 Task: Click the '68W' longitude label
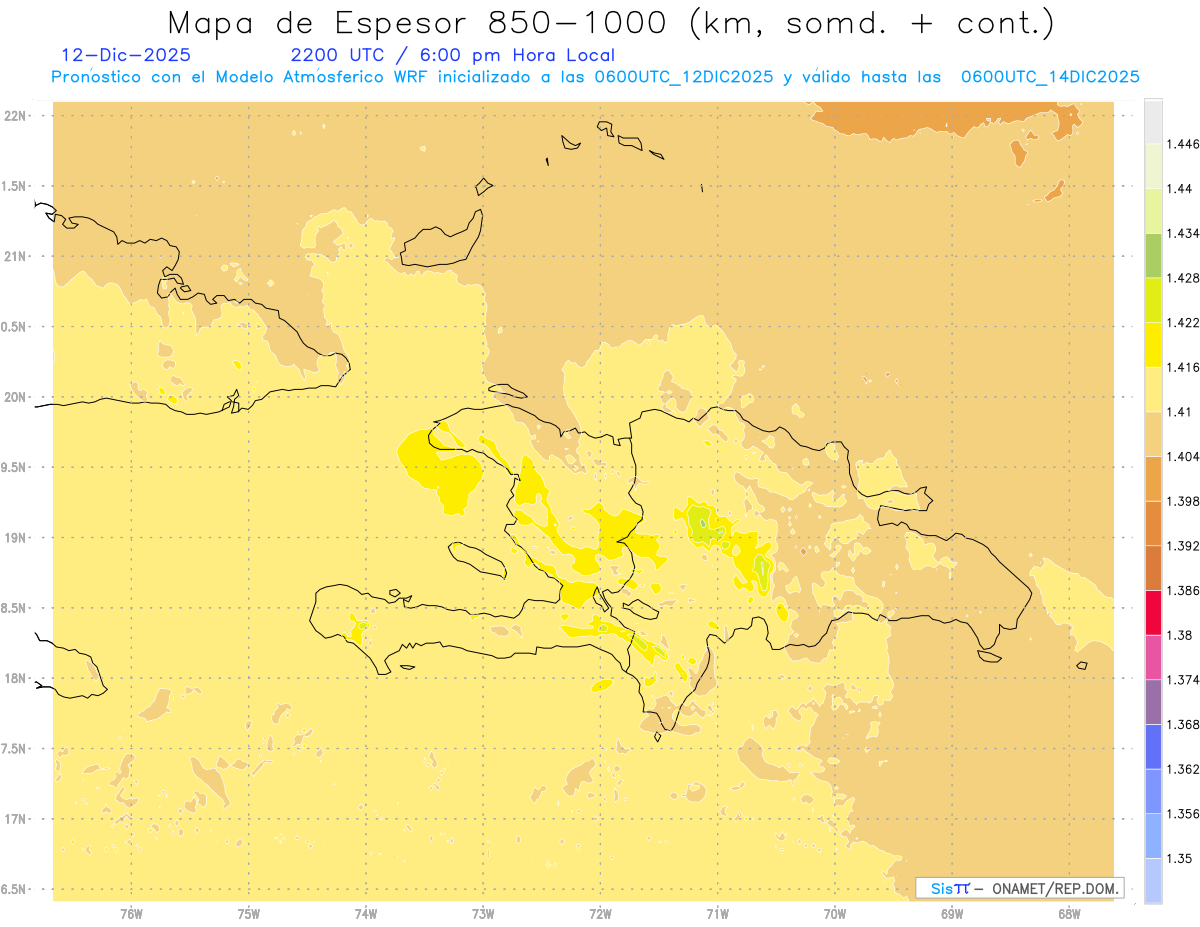1069,914
